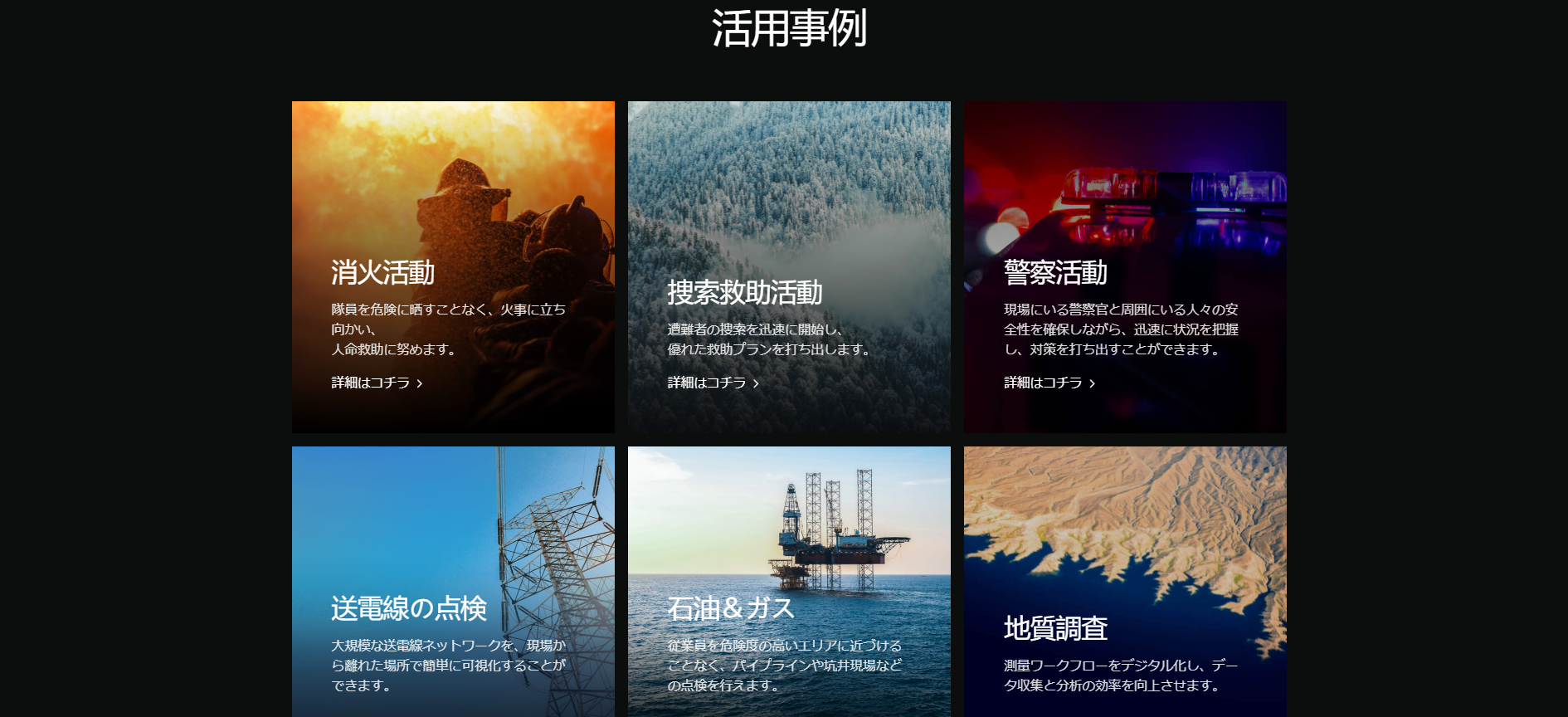Select the 捜索救助活動 card heading
Screen dimensions: 1568x717
[745, 292]
